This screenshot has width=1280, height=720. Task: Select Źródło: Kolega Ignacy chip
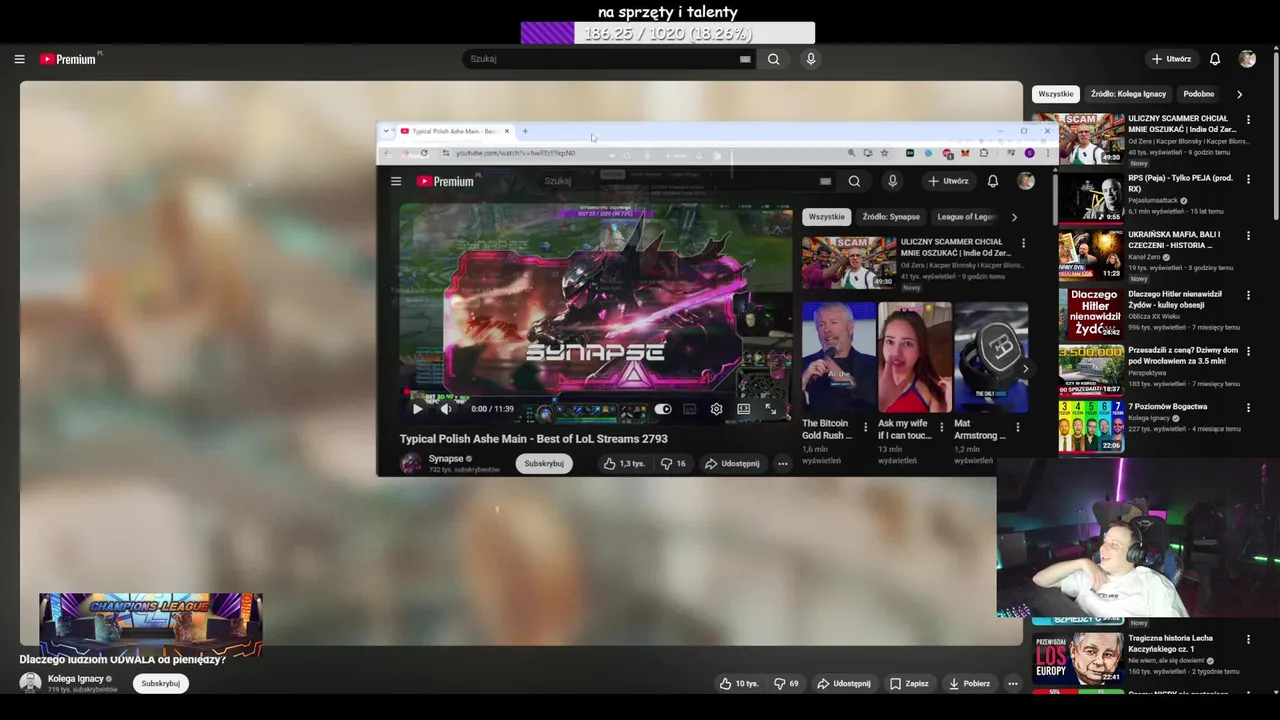(x=1128, y=94)
